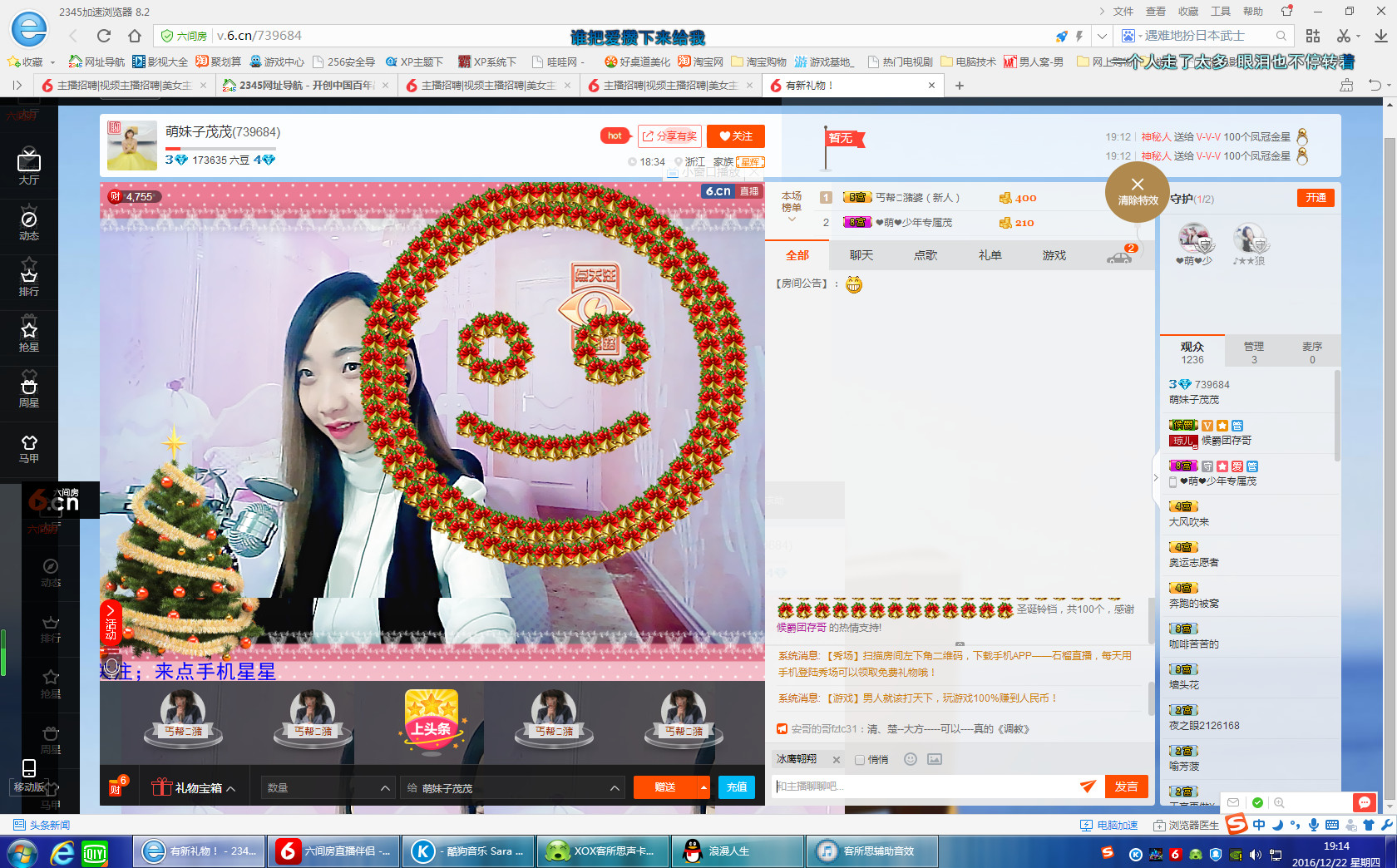
Task: Click the 清除特效 clear effects button
Action: (1137, 191)
